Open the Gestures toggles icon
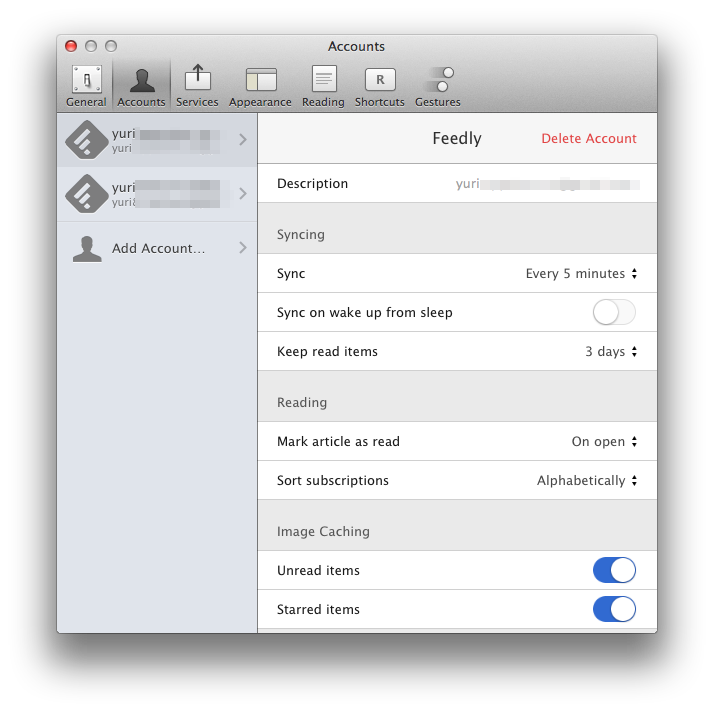Screen dimensions: 714x712 [439, 79]
